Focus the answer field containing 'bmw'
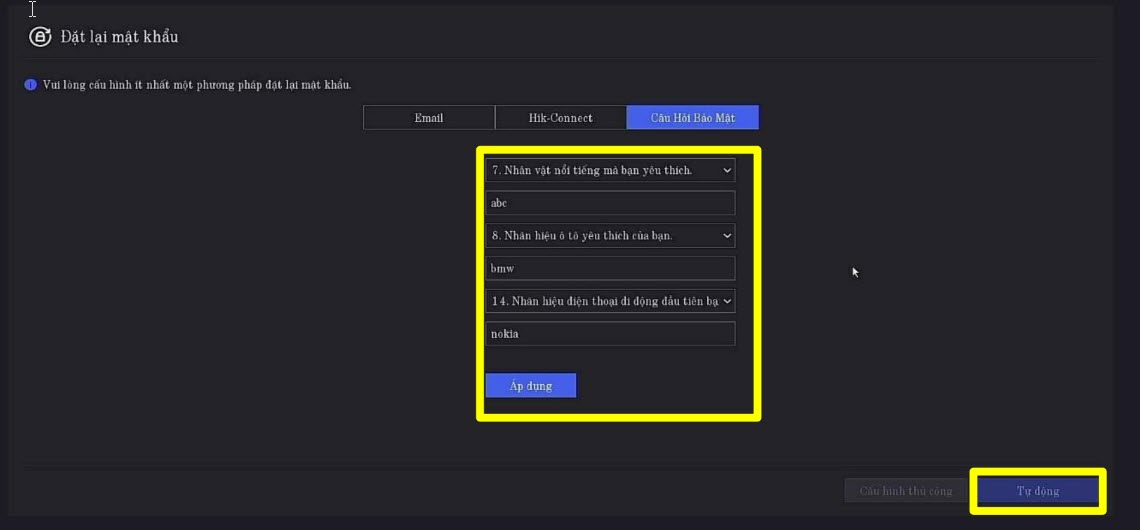The height and width of the screenshot is (530, 1140). [x=610, y=268]
